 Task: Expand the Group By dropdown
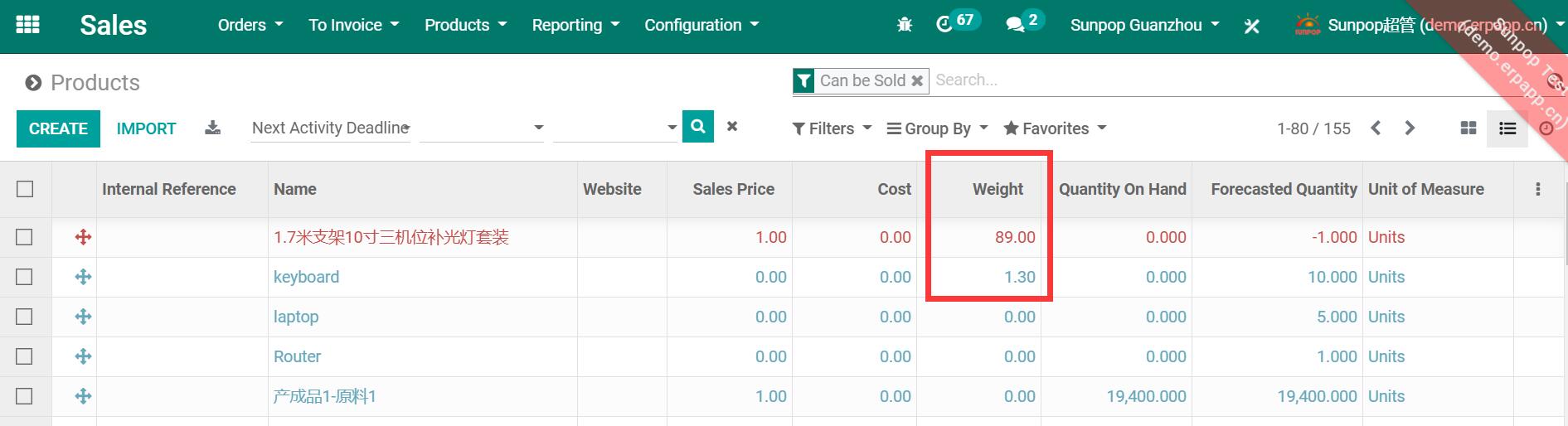click(x=938, y=128)
